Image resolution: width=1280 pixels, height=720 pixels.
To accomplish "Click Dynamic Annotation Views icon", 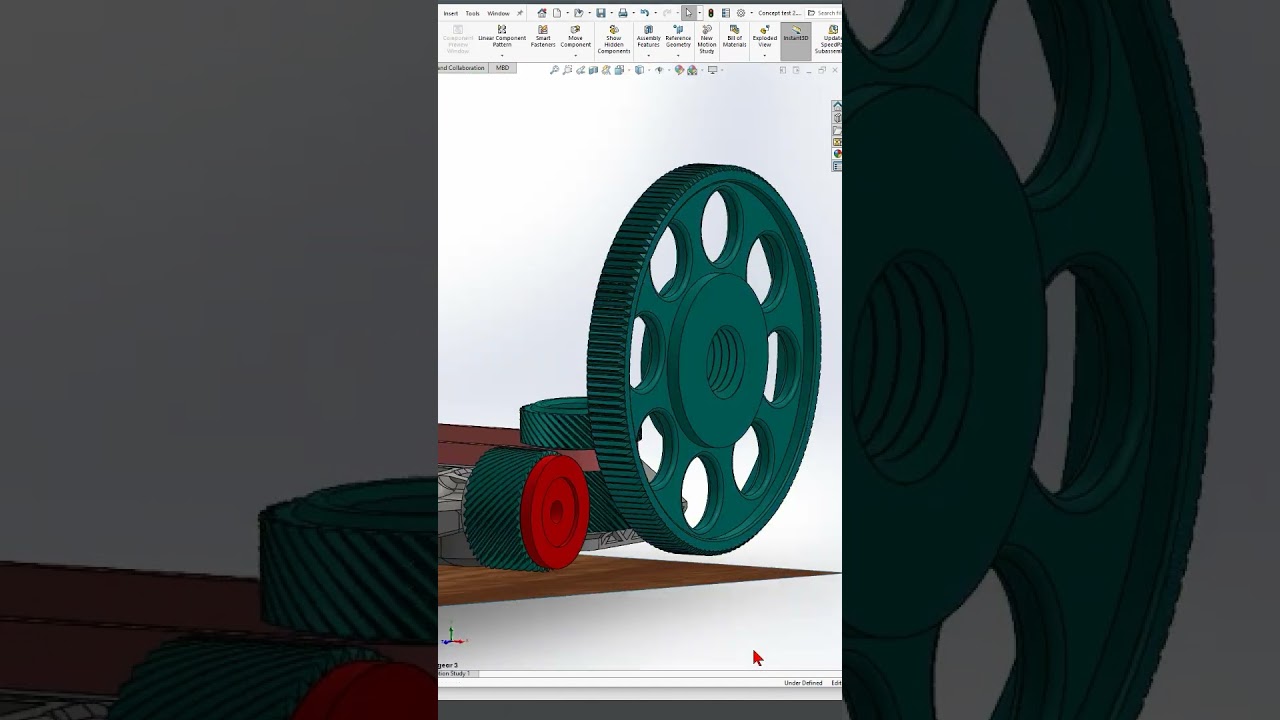I will pos(606,70).
